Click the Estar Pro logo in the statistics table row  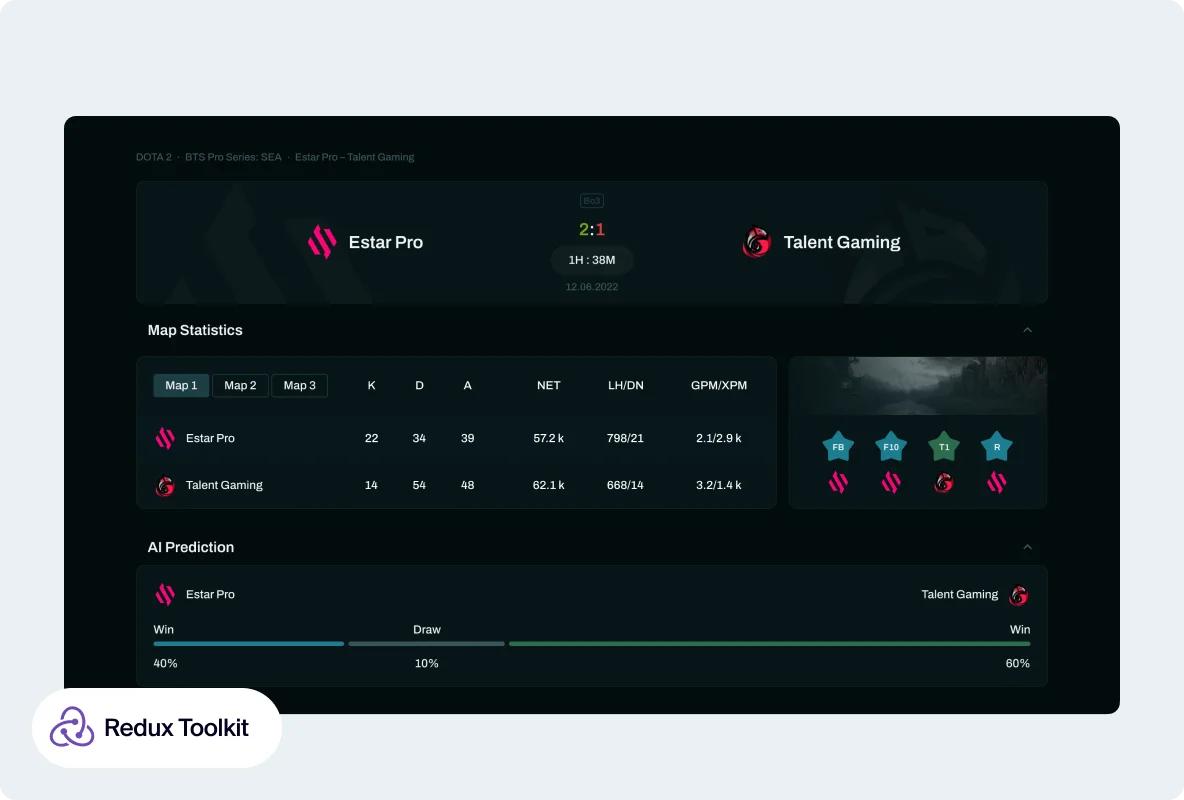[x=165, y=438]
